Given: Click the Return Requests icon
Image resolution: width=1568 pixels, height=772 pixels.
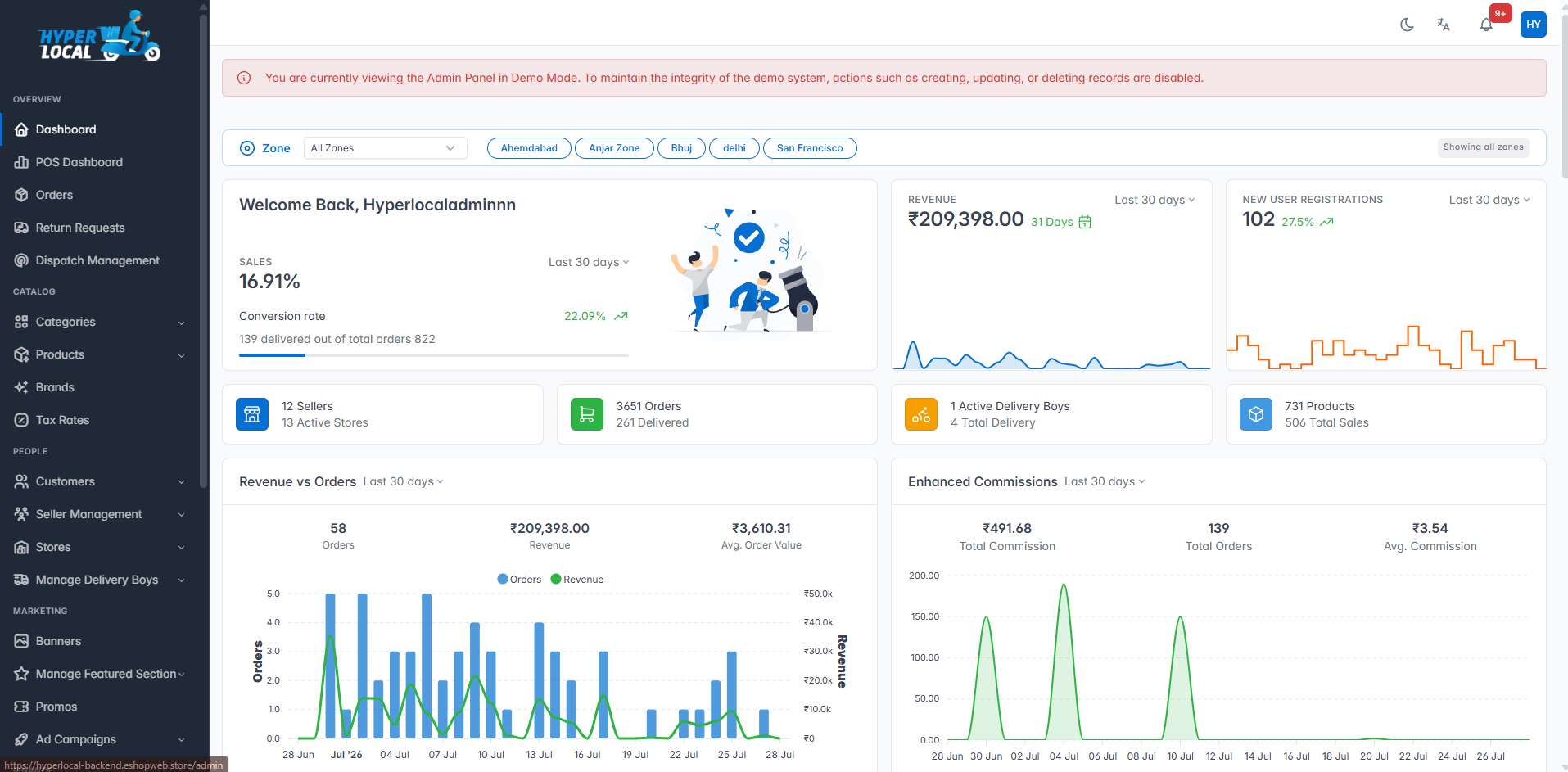Looking at the screenshot, I should click(21, 228).
